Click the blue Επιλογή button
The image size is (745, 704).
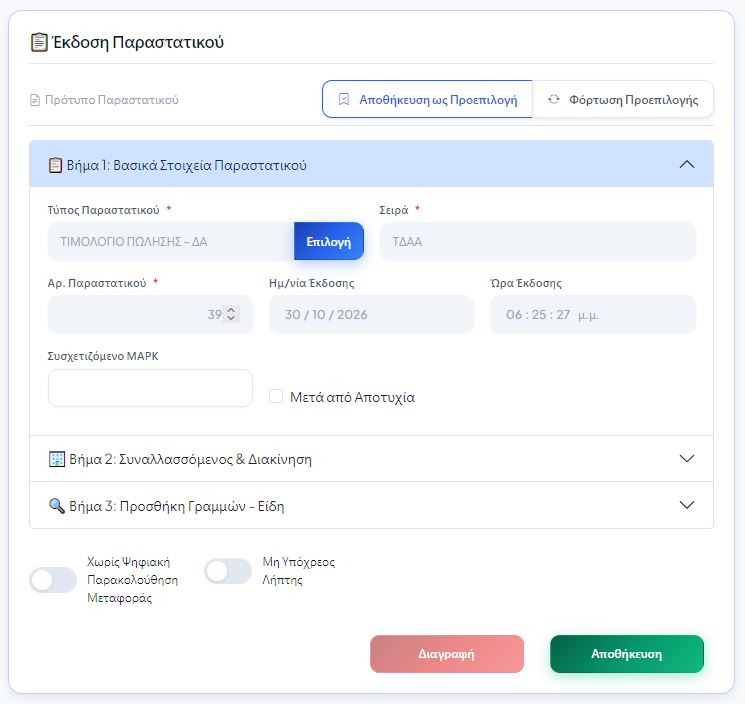click(x=329, y=241)
